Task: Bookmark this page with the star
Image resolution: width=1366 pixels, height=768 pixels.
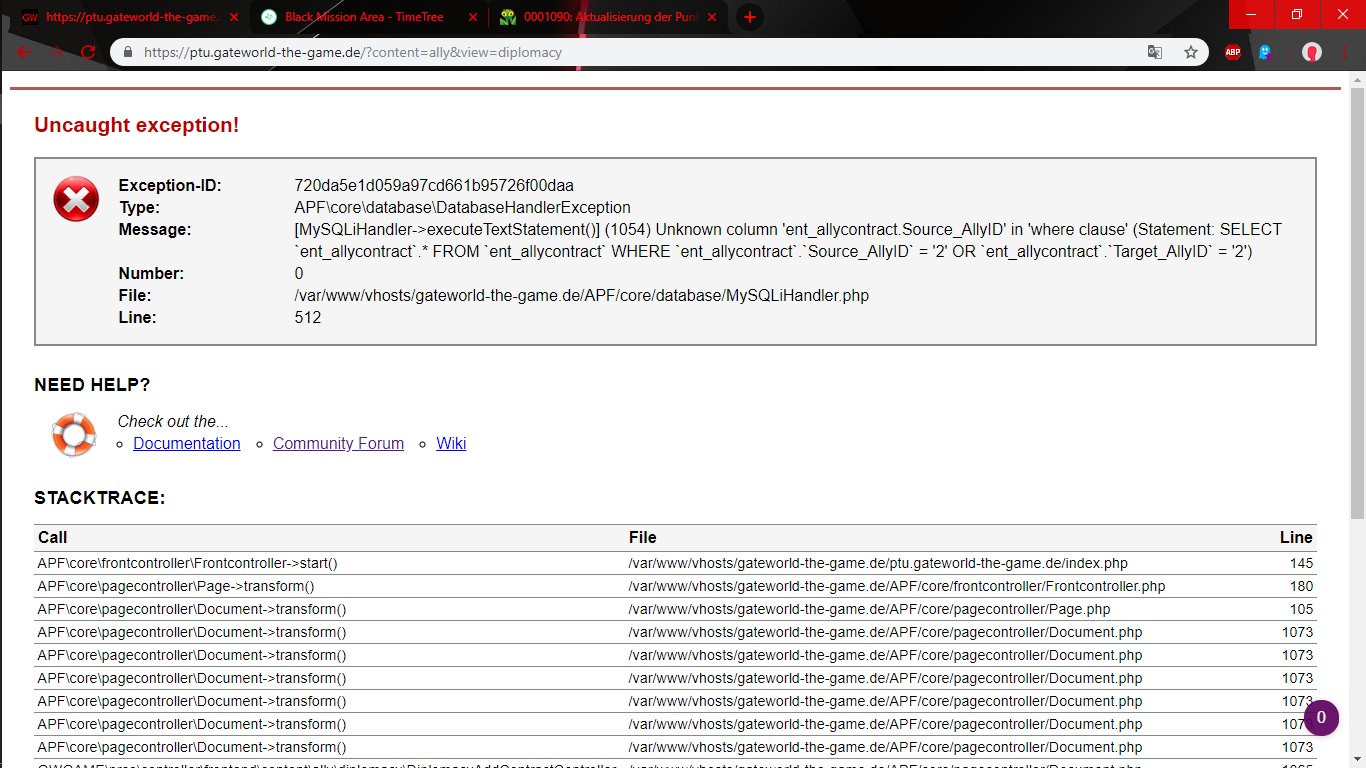Action: coord(1190,53)
